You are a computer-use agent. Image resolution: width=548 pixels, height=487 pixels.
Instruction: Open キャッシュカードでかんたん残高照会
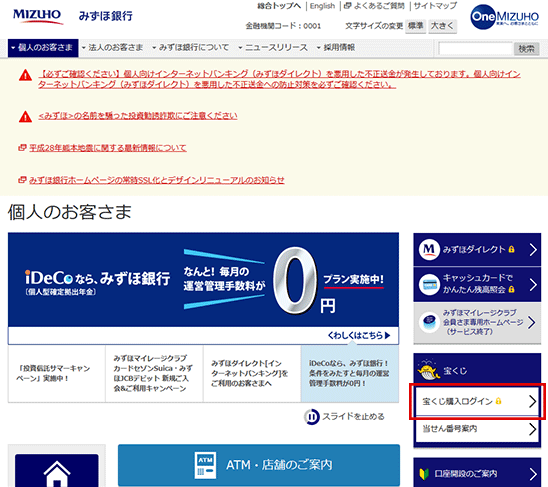pos(477,284)
